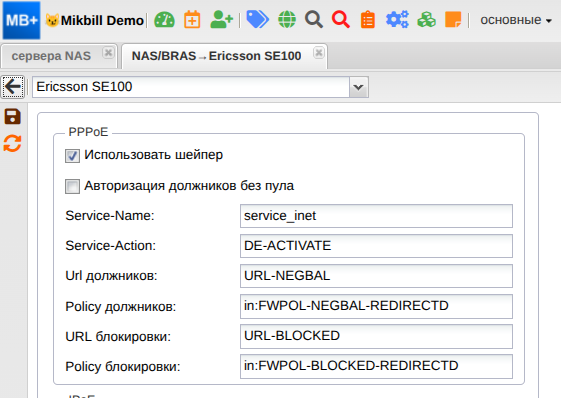Click the Service-Name: label
This screenshot has width=561, height=398.
[110, 216]
